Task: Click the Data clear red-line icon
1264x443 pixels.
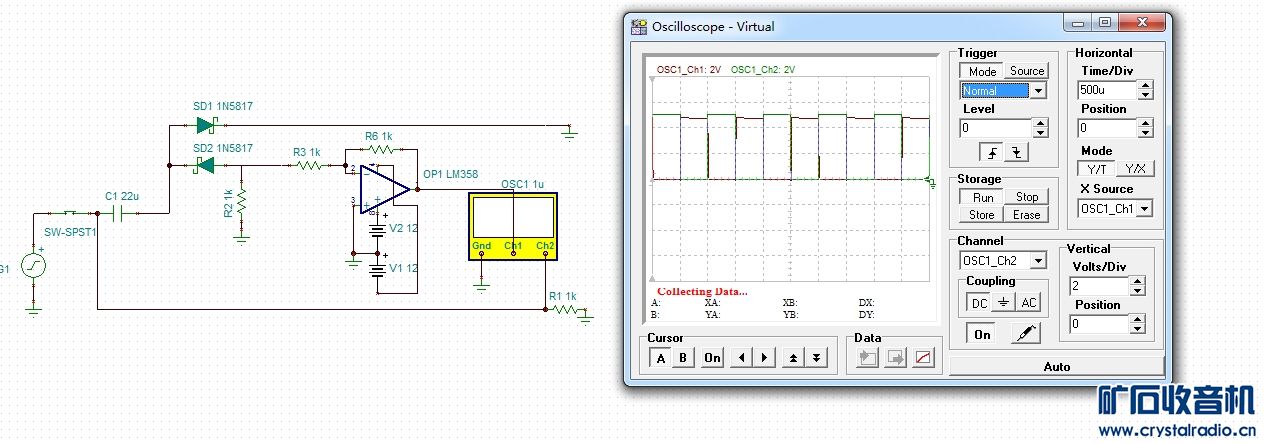Action: (923, 358)
